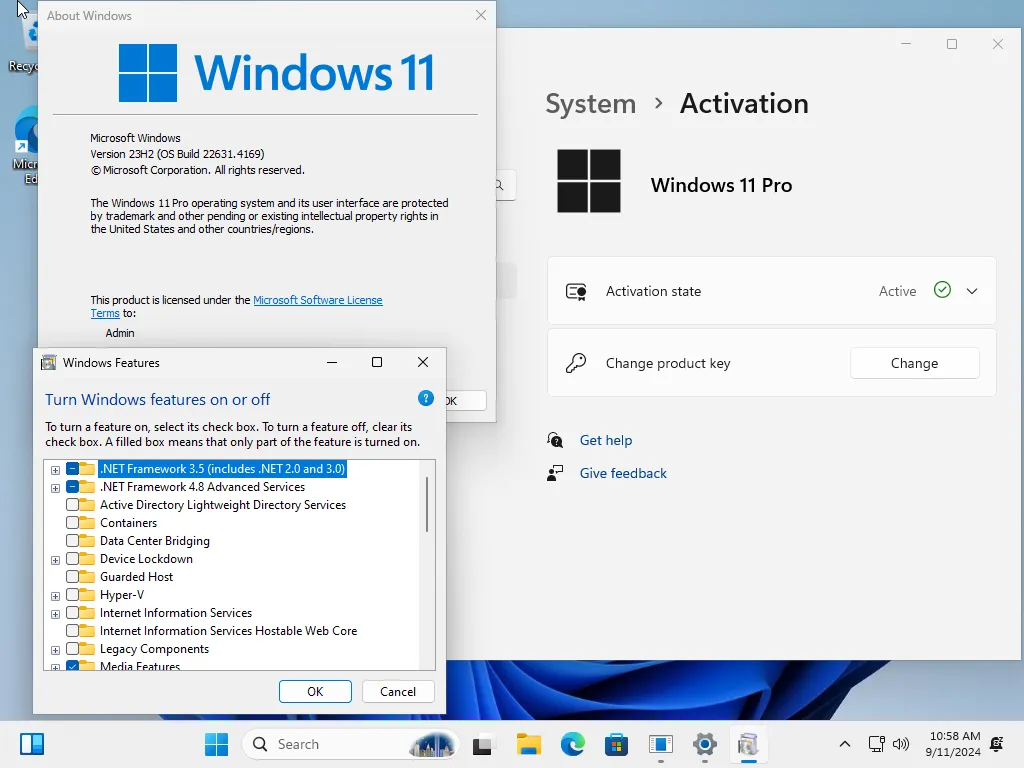Image resolution: width=1024 pixels, height=768 pixels.
Task: Click the help icon in Windows Features
Action: pyautogui.click(x=426, y=398)
